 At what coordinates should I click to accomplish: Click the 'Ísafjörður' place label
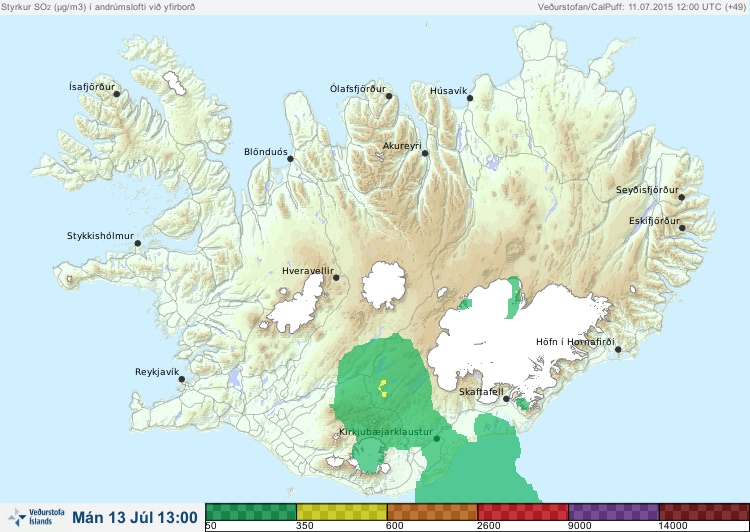tap(92, 87)
